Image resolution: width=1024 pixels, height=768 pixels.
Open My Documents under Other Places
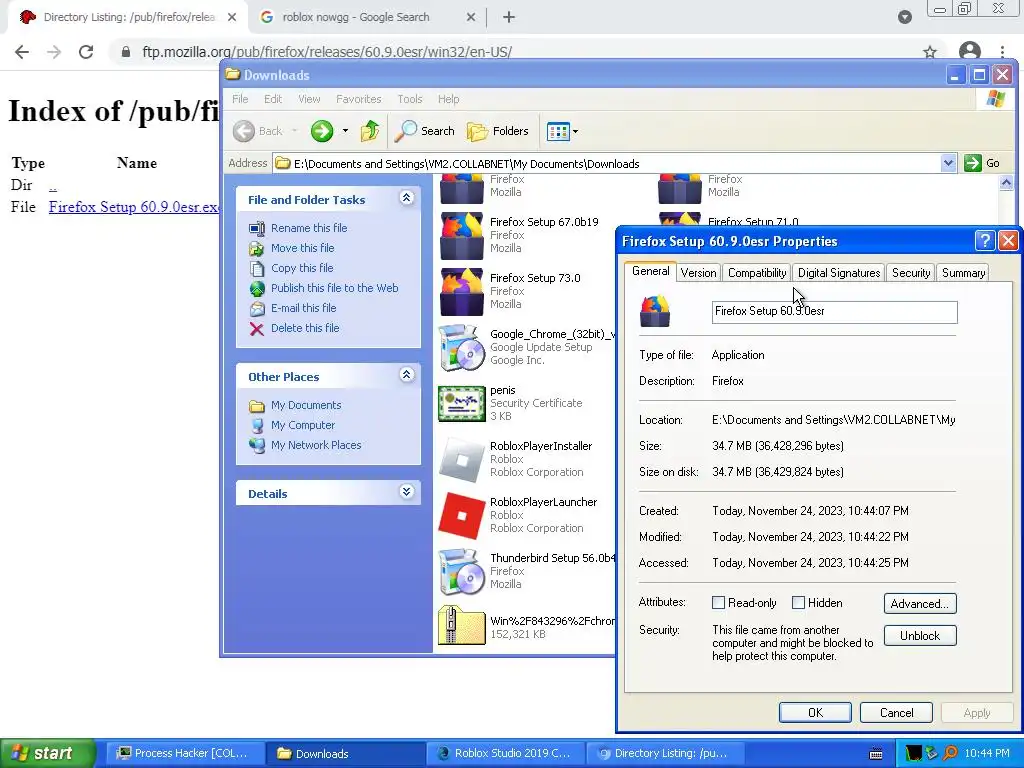[x=306, y=405]
